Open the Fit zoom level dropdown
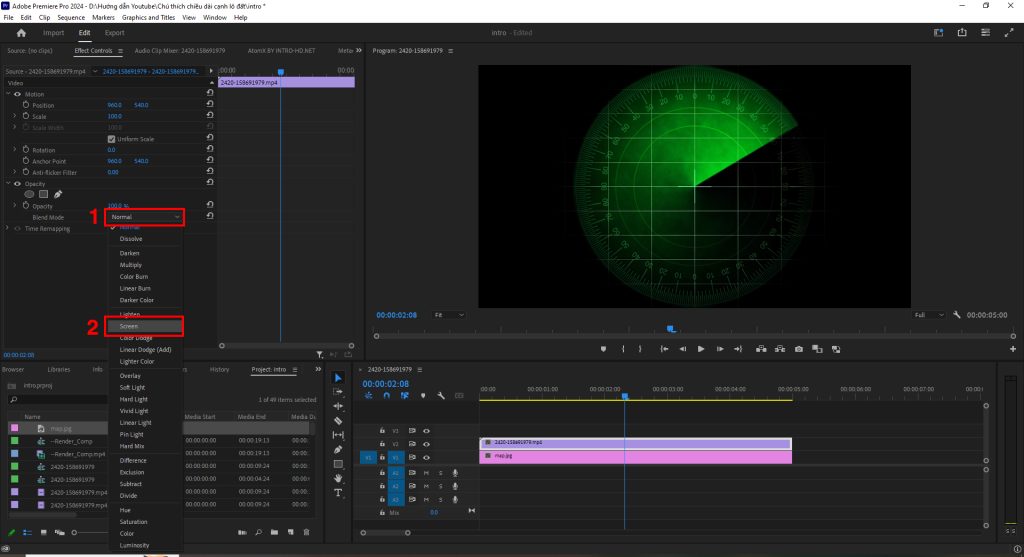1024x557 pixels. click(x=449, y=314)
